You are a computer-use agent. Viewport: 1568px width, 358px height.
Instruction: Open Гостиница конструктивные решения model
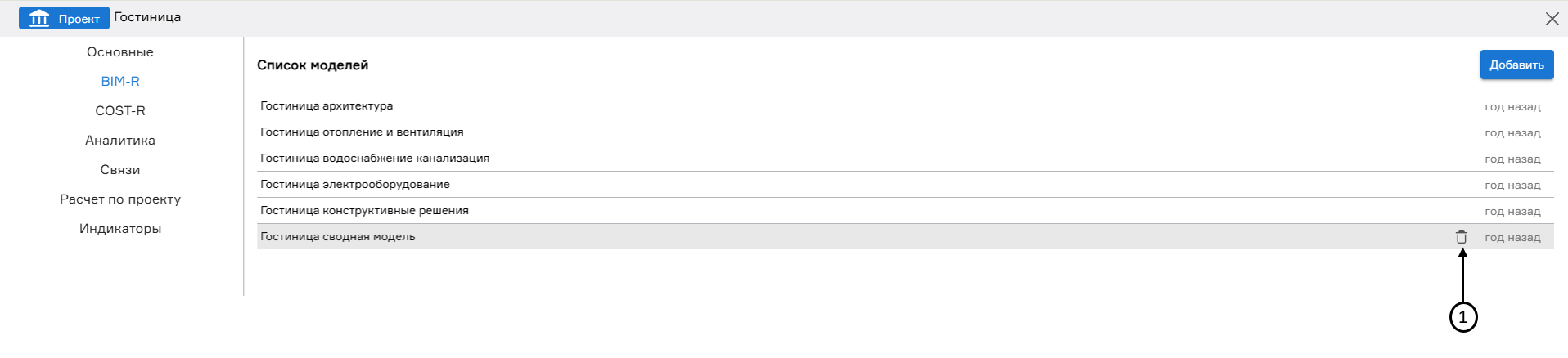click(x=364, y=211)
